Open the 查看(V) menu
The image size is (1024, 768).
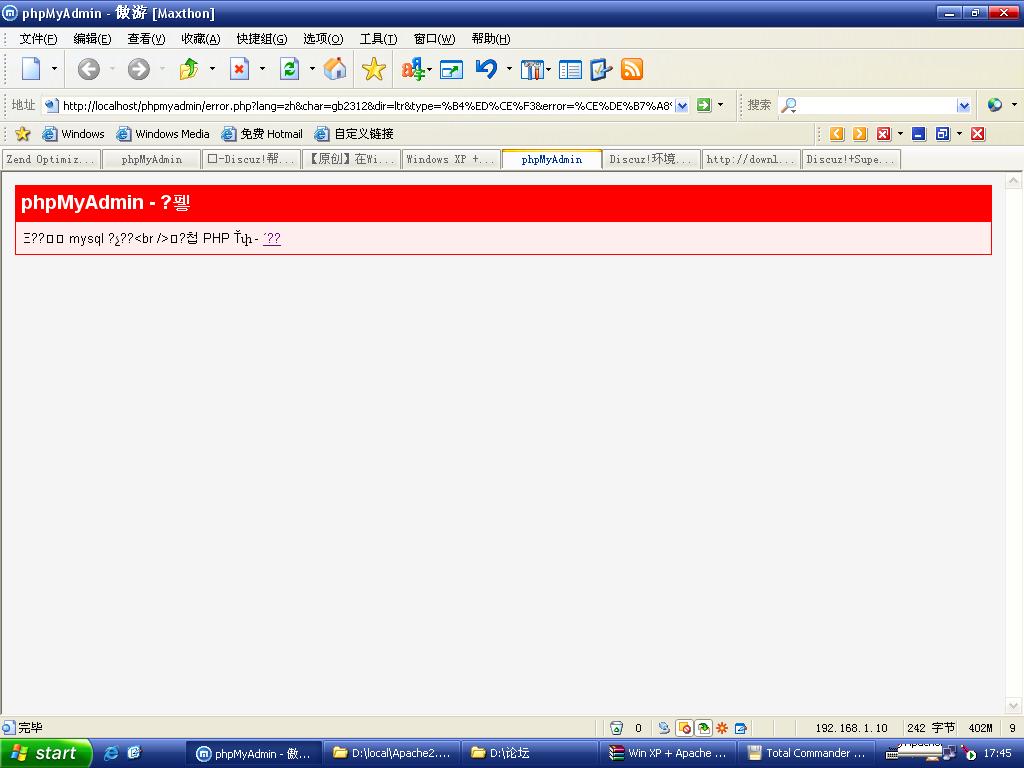pyautogui.click(x=146, y=39)
